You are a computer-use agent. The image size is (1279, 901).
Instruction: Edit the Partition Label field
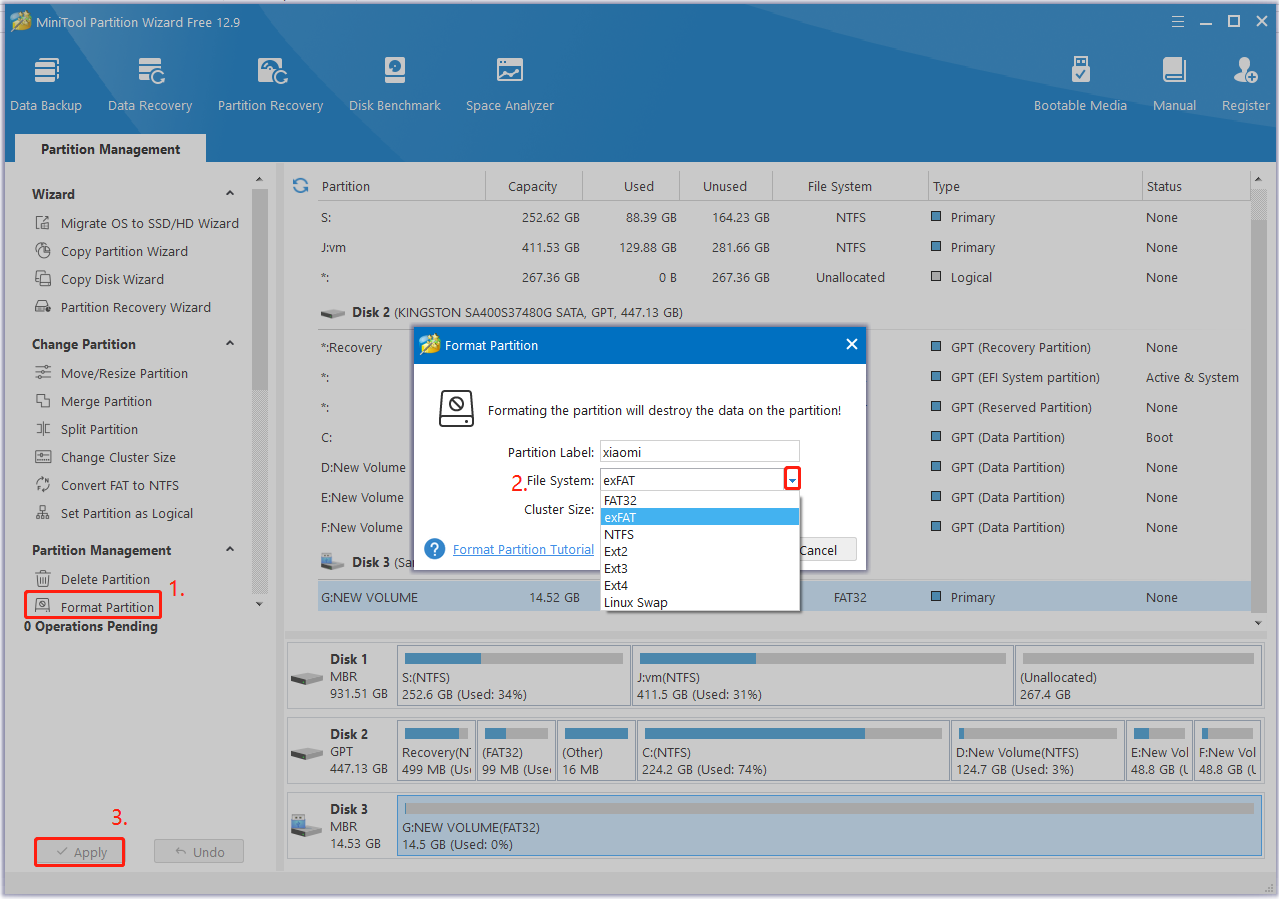(x=700, y=452)
